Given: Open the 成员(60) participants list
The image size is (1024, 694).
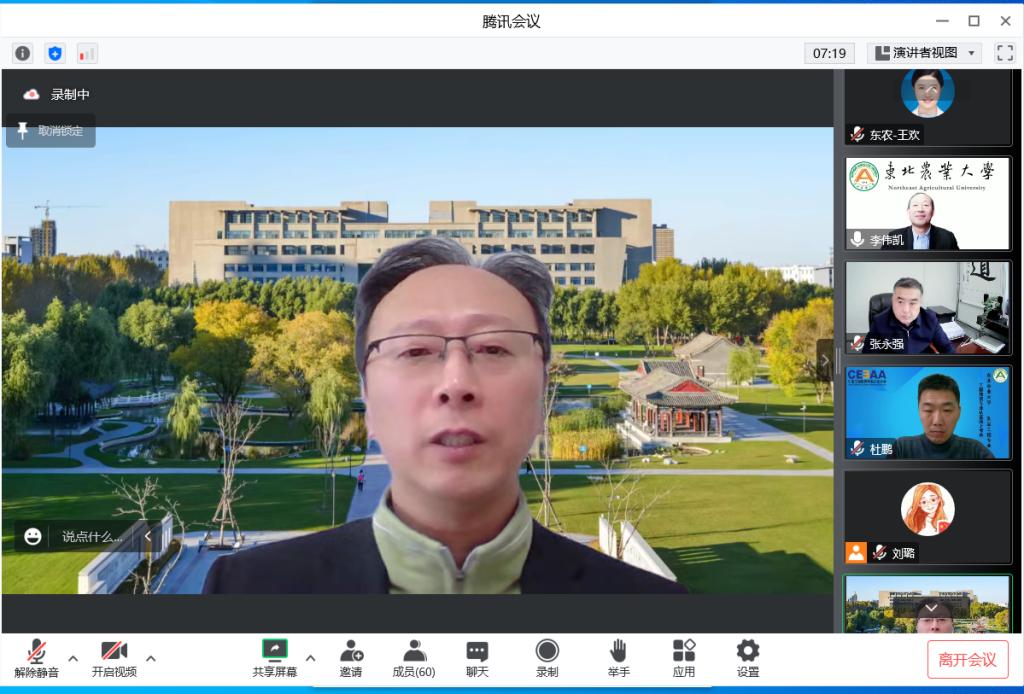Looking at the screenshot, I should click(x=412, y=657).
